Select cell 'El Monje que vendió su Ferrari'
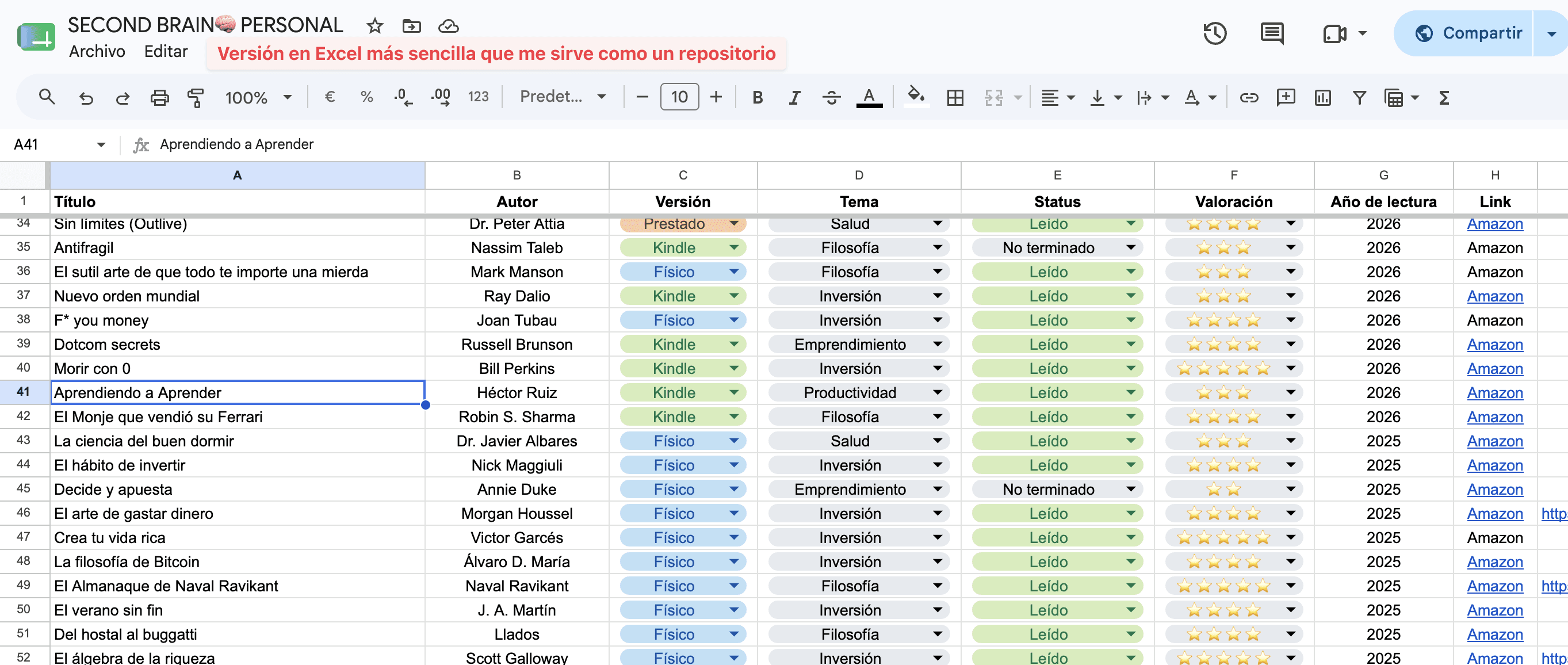 coord(238,416)
